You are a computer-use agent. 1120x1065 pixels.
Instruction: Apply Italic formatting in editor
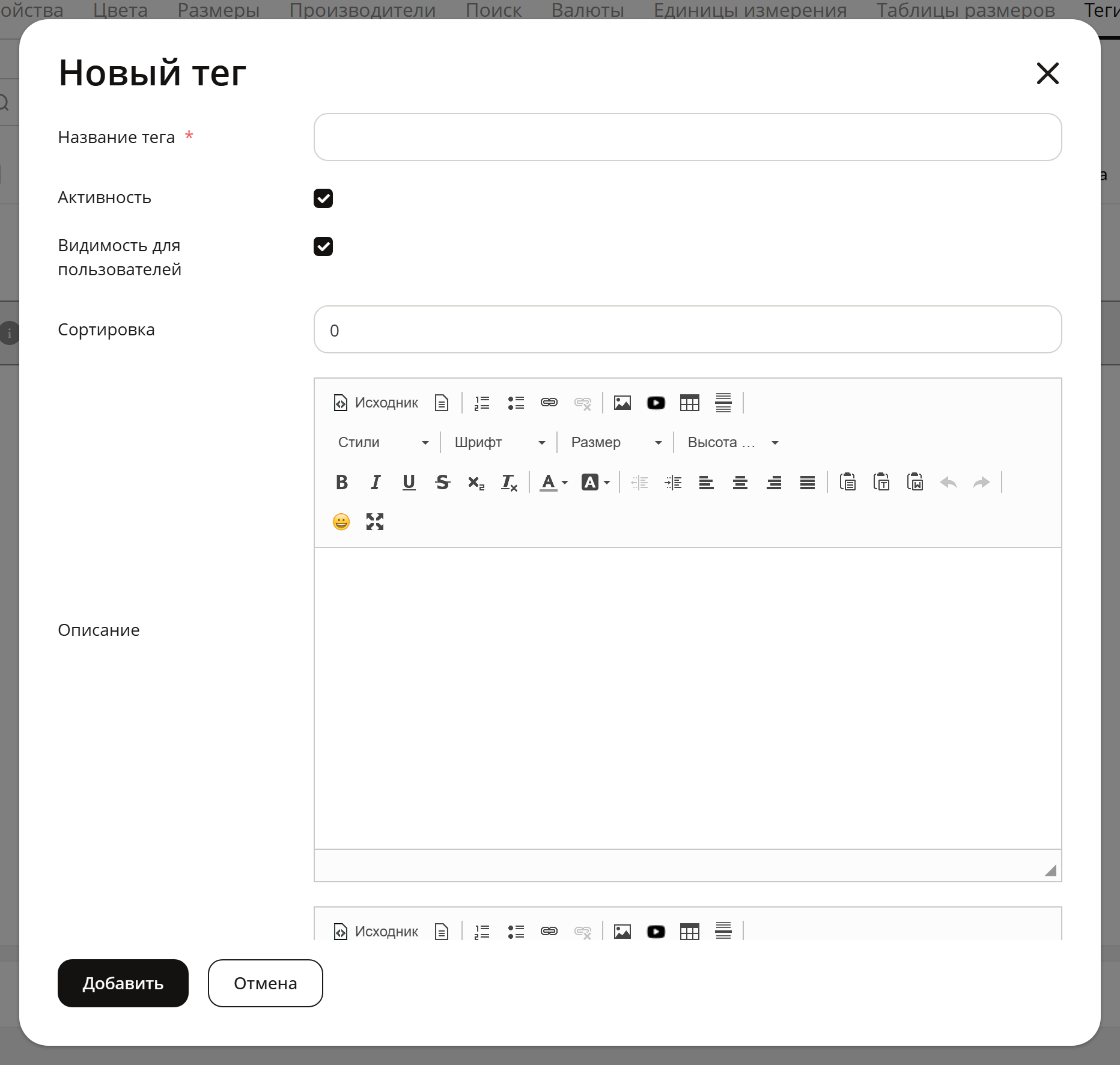[376, 482]
